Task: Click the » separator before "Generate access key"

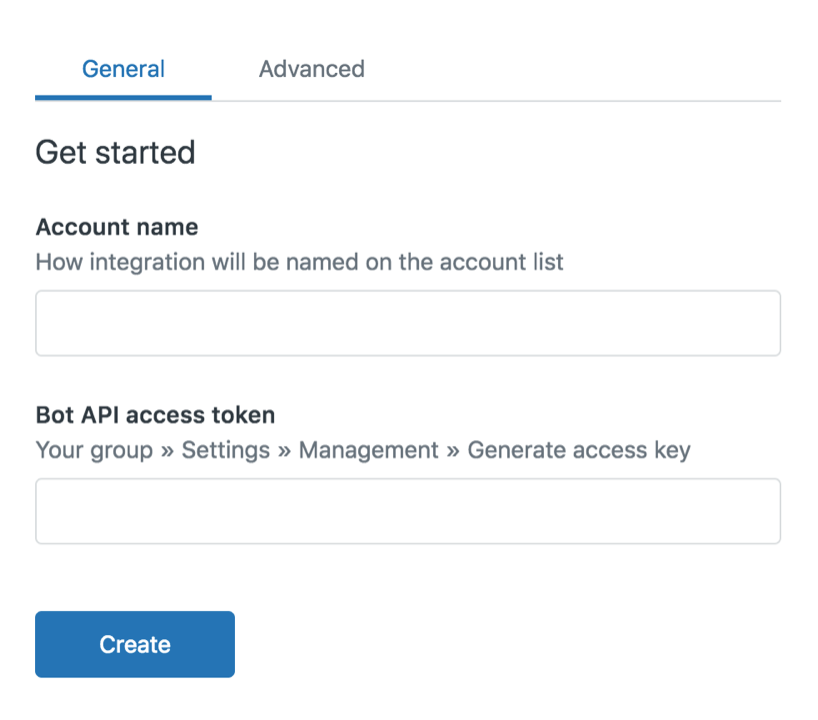Action: click(x=453, y=451)
